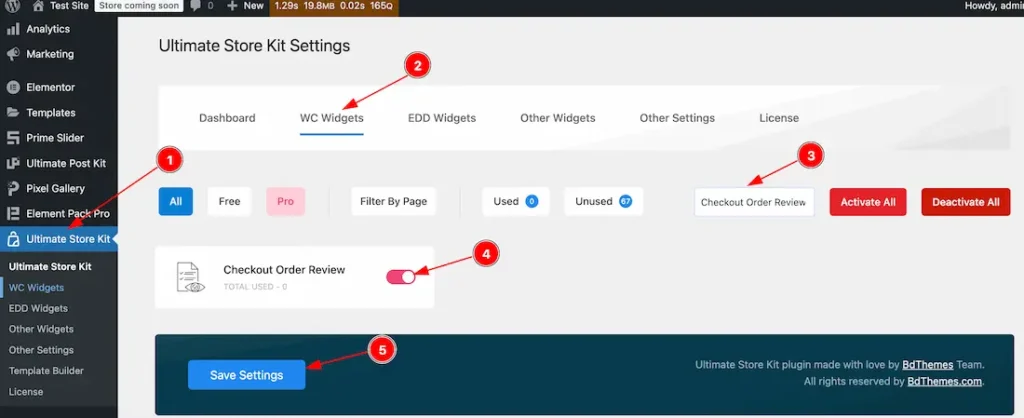Open Template Builder in sidebar submenu
Image resolution: width=1024 pixels, height=418 pixels.
click(x=46, y=371)
